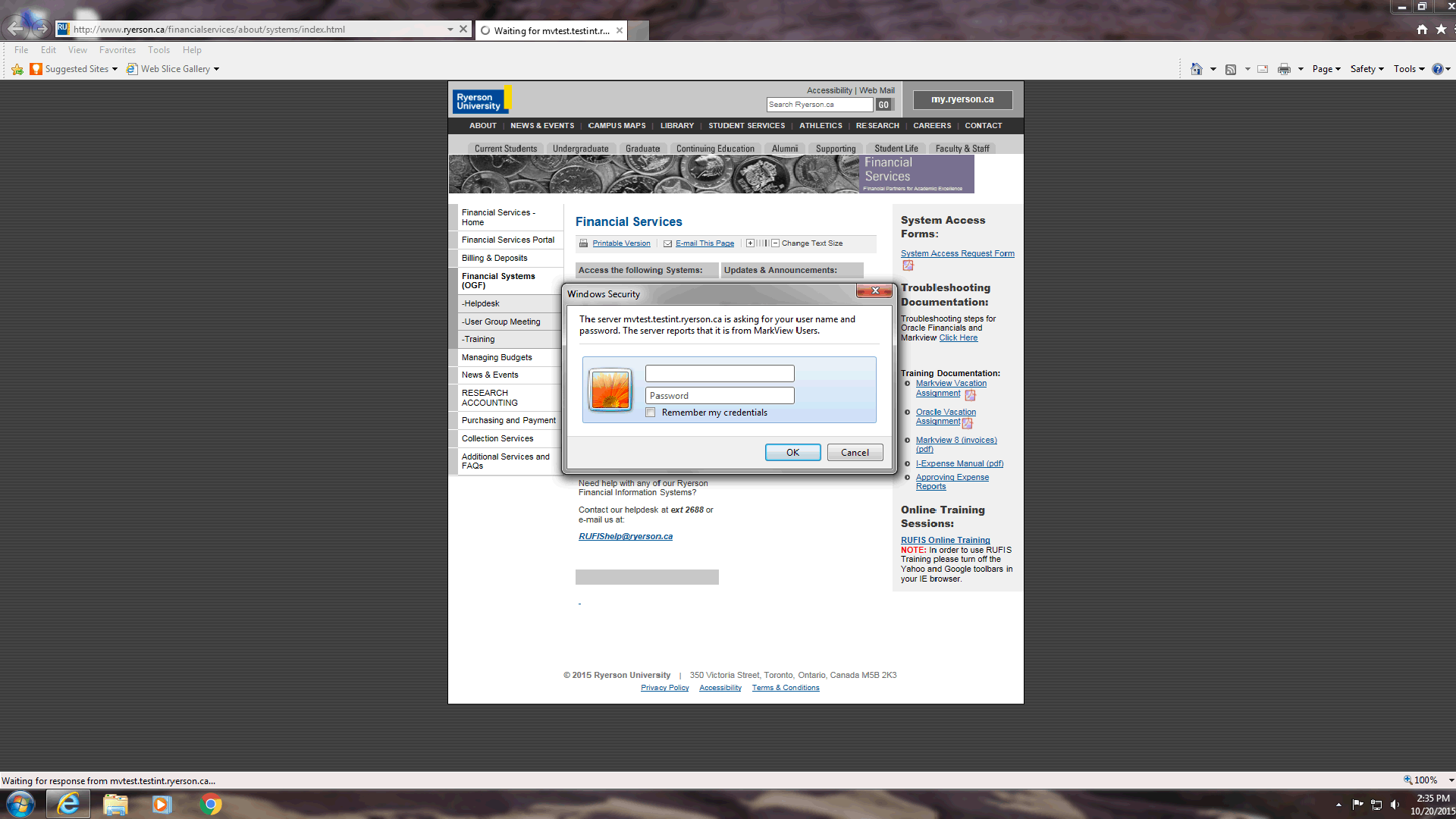
Task: Check Remember my credentials box
Action: coord(651,413)
